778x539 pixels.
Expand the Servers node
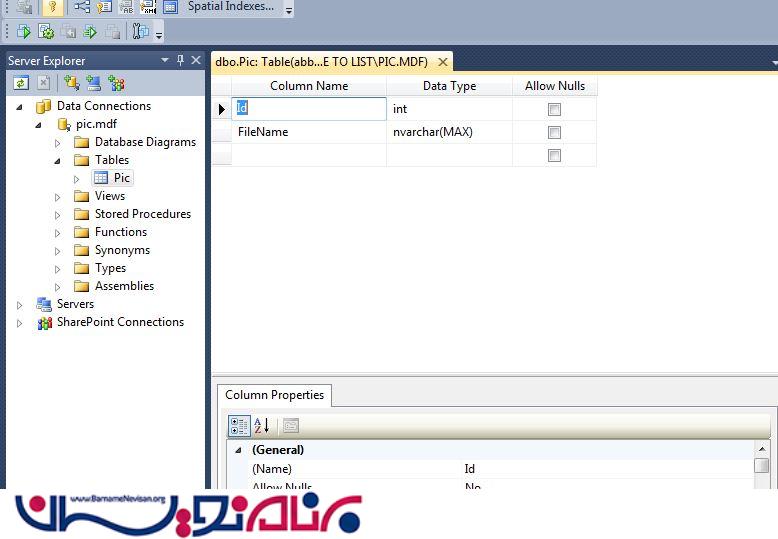click(19, 305)
